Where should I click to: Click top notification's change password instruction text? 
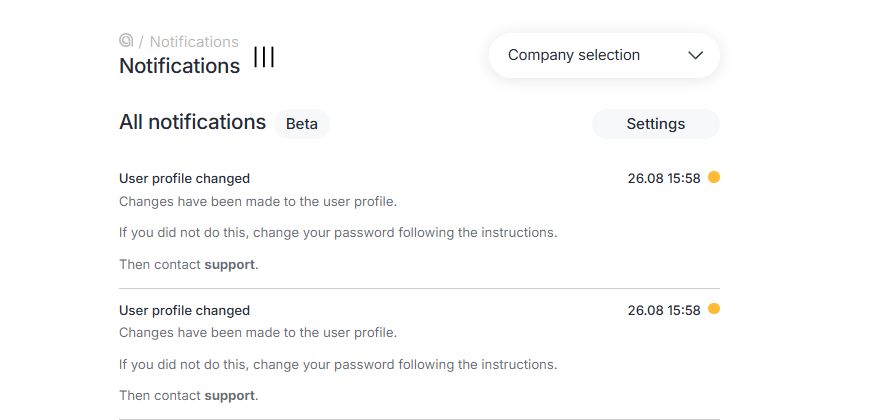click(338, 233)
